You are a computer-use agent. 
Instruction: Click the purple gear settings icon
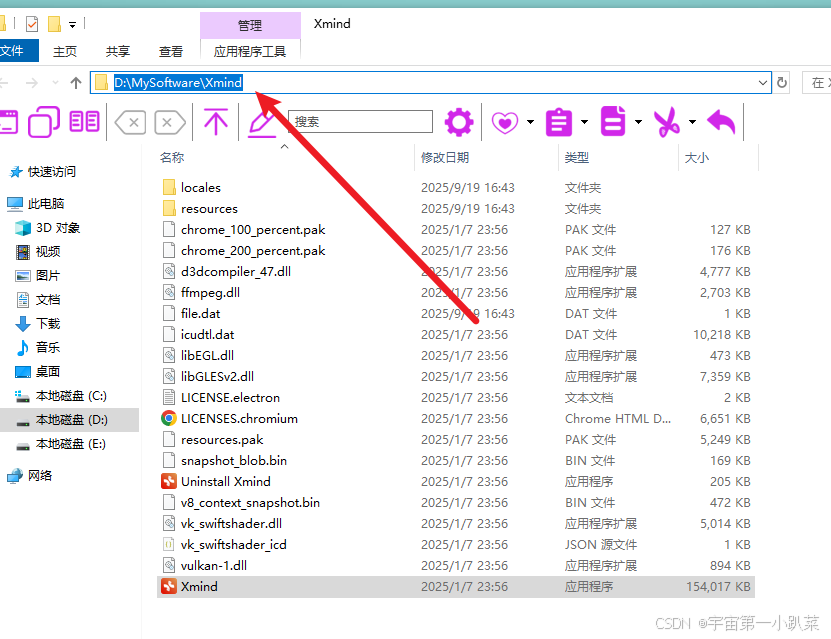[x=458, y=122]
